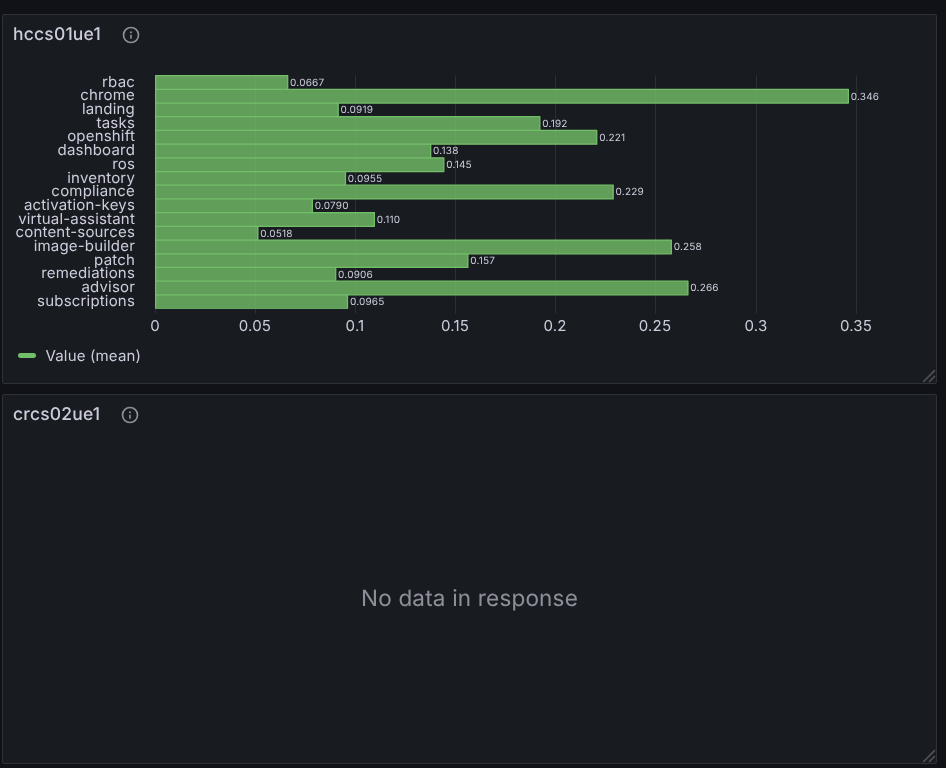Open the hccs01ue1 panel title menu

[57, 34]
